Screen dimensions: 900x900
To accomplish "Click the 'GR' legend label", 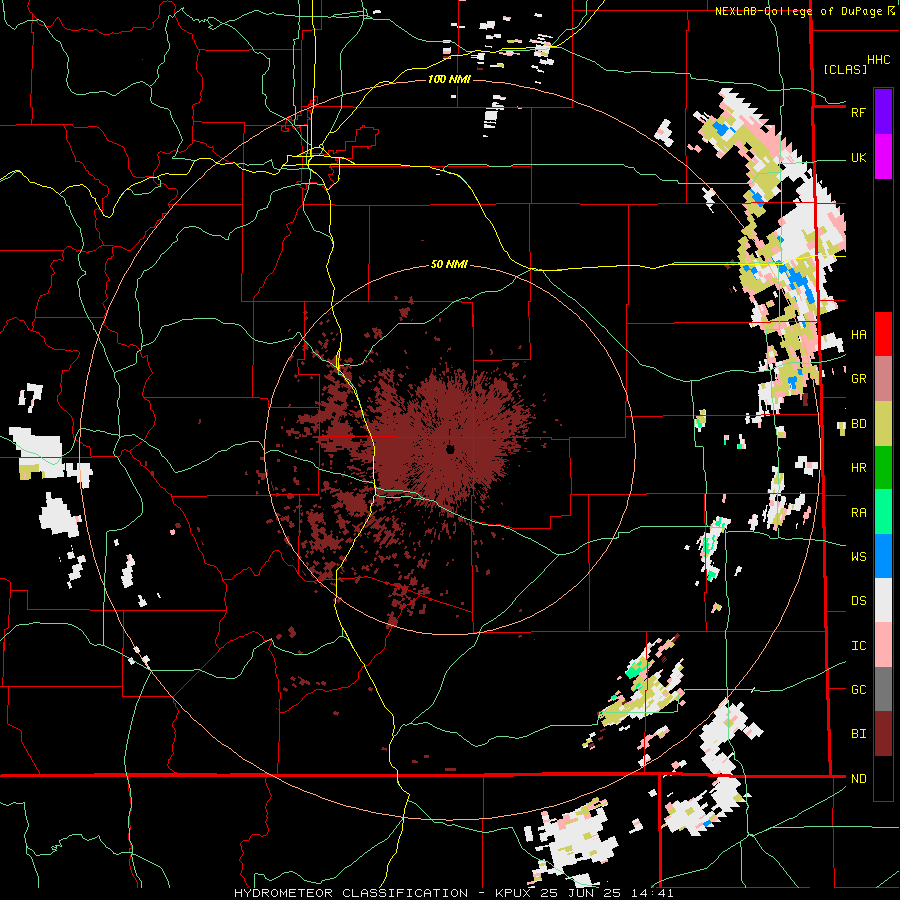I will pos(858,379).
